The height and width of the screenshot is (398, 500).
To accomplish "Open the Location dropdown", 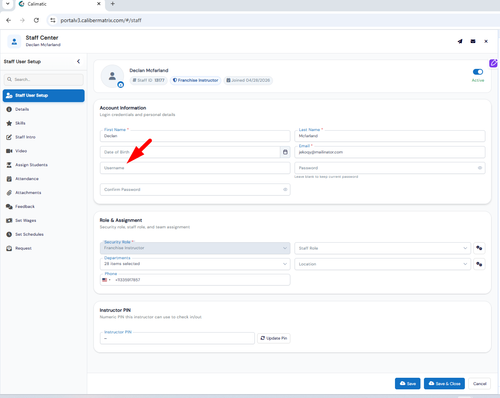I will point(383,264).
